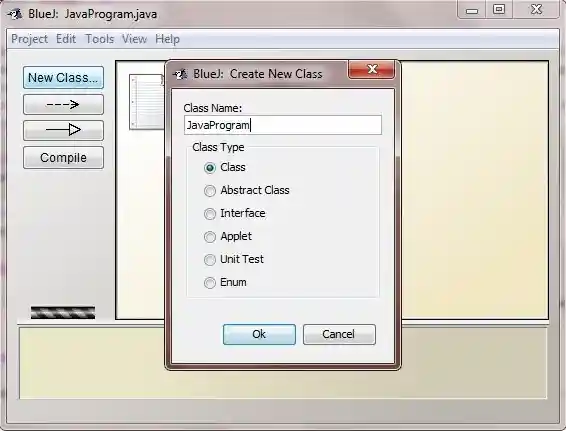Image resolution: width=566 pixels, height=431 pixels.
Task: Select the Abstract Class radio button
Action: (210, 191)
